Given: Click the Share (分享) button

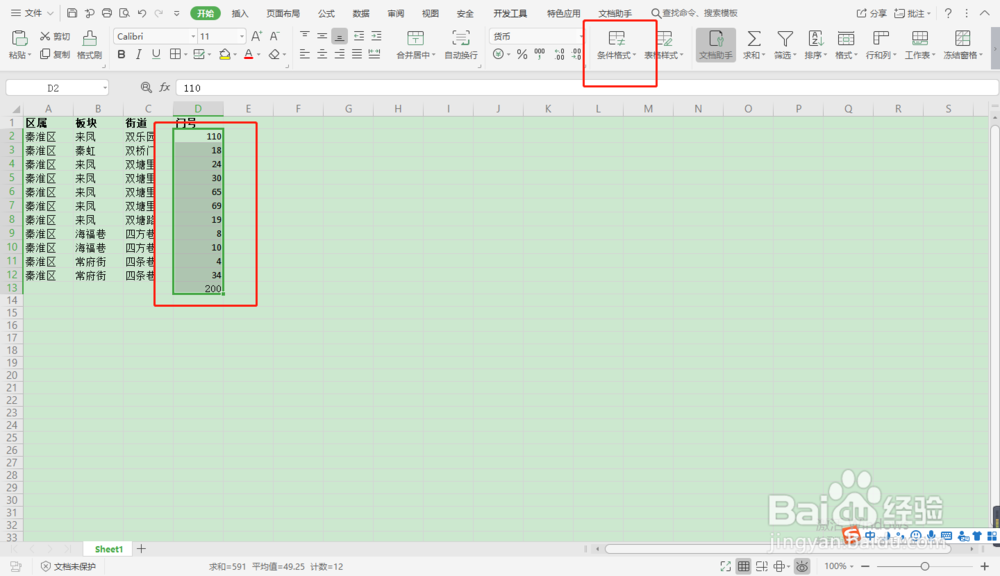Looking at the screenshot, I should pos(877,12).
